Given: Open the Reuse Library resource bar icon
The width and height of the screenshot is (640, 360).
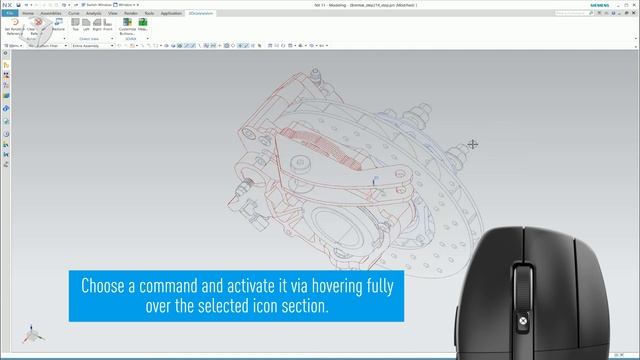Looking at the screenshot, I should click(6, 96).
